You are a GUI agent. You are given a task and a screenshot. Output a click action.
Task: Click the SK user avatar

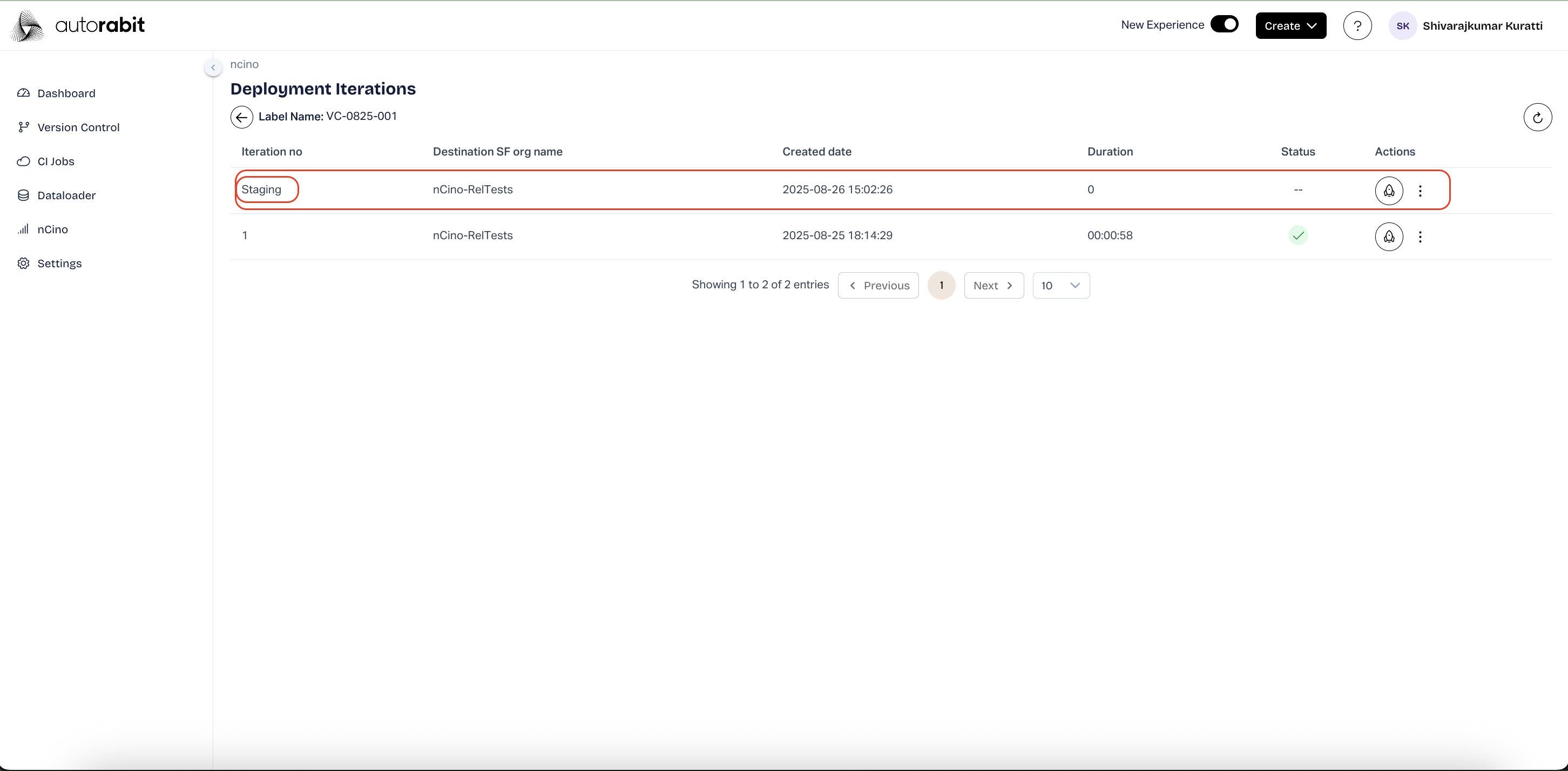[x=1402, y=25]
